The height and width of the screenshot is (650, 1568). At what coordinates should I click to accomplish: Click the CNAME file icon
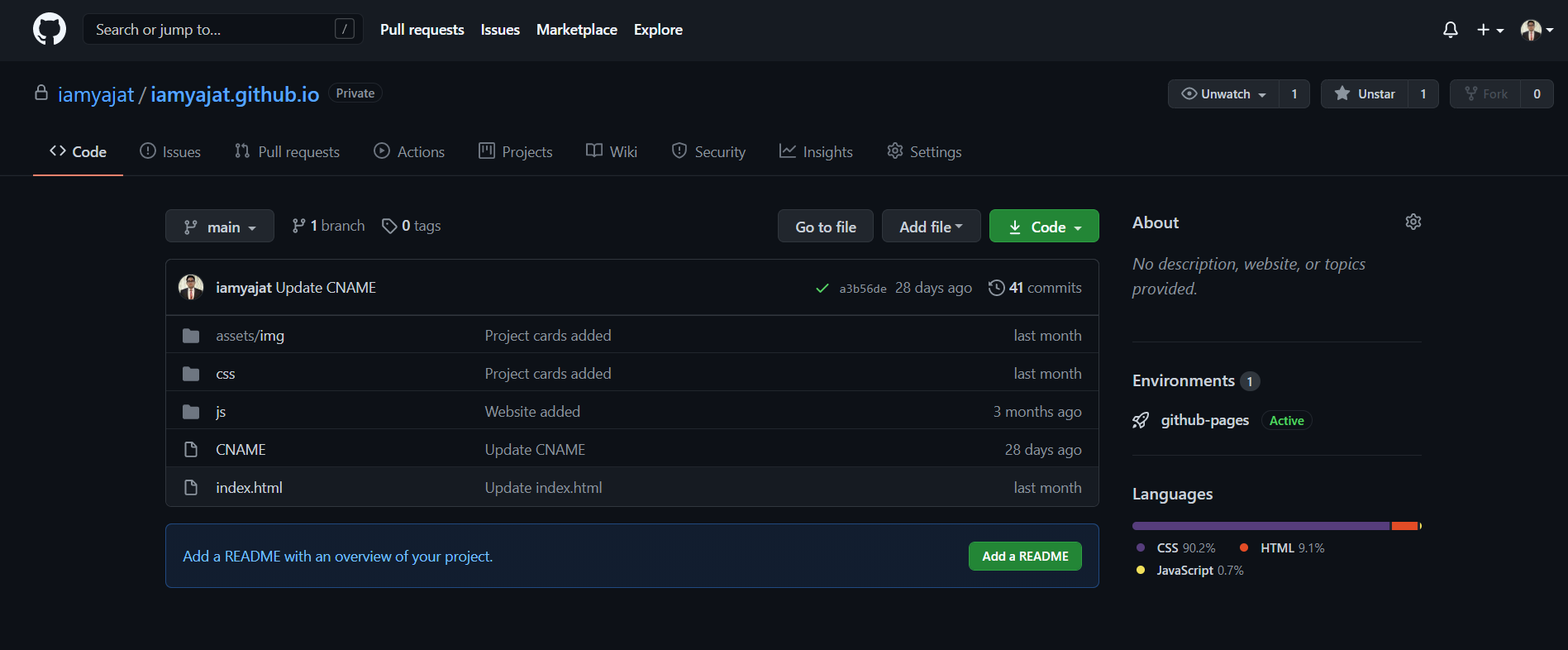pos(191,450)
